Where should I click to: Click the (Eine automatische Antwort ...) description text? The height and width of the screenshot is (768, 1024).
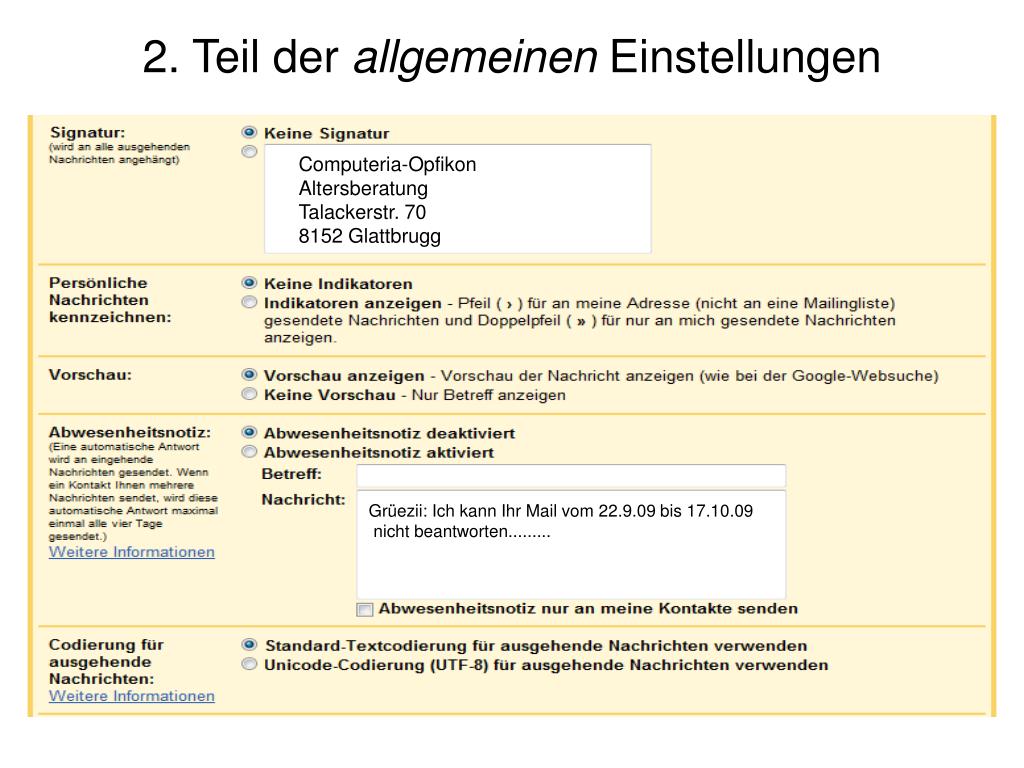(x=133, y=491)
